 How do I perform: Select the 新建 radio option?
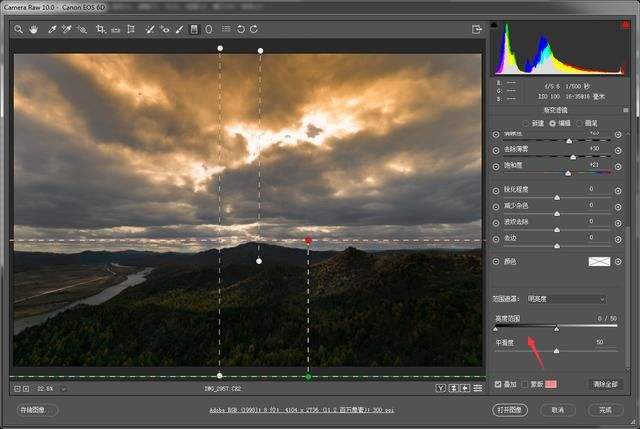click(525, 123)
